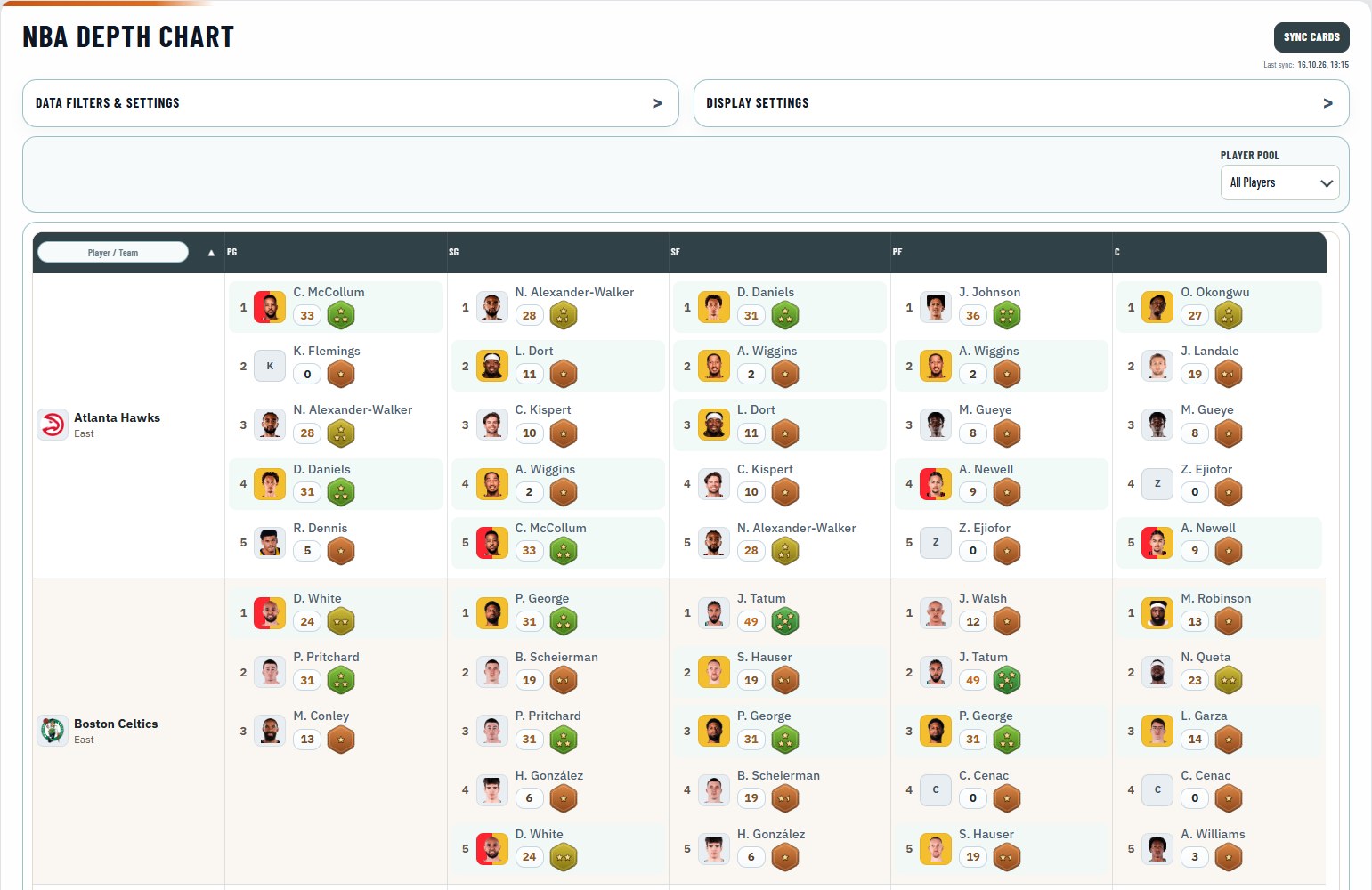Select O. Okongwu's player photo

(x=1157, y=307)
